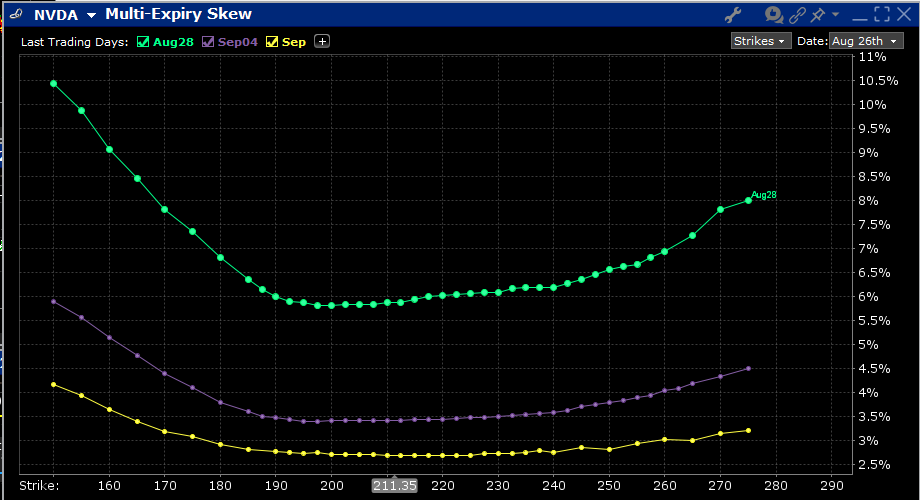Click the 11% y-axis label
Image resolution: width=920 pixels, height=500 pixels.
[872, 57]
